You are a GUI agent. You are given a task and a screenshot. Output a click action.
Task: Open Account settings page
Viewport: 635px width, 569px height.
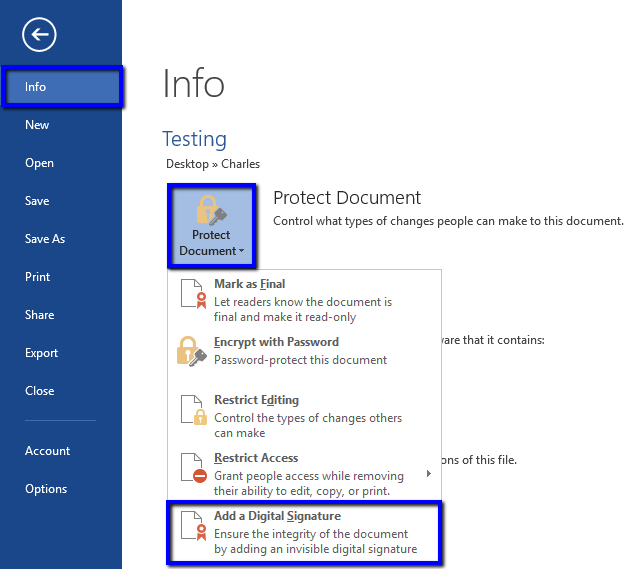tap(47, 451)
